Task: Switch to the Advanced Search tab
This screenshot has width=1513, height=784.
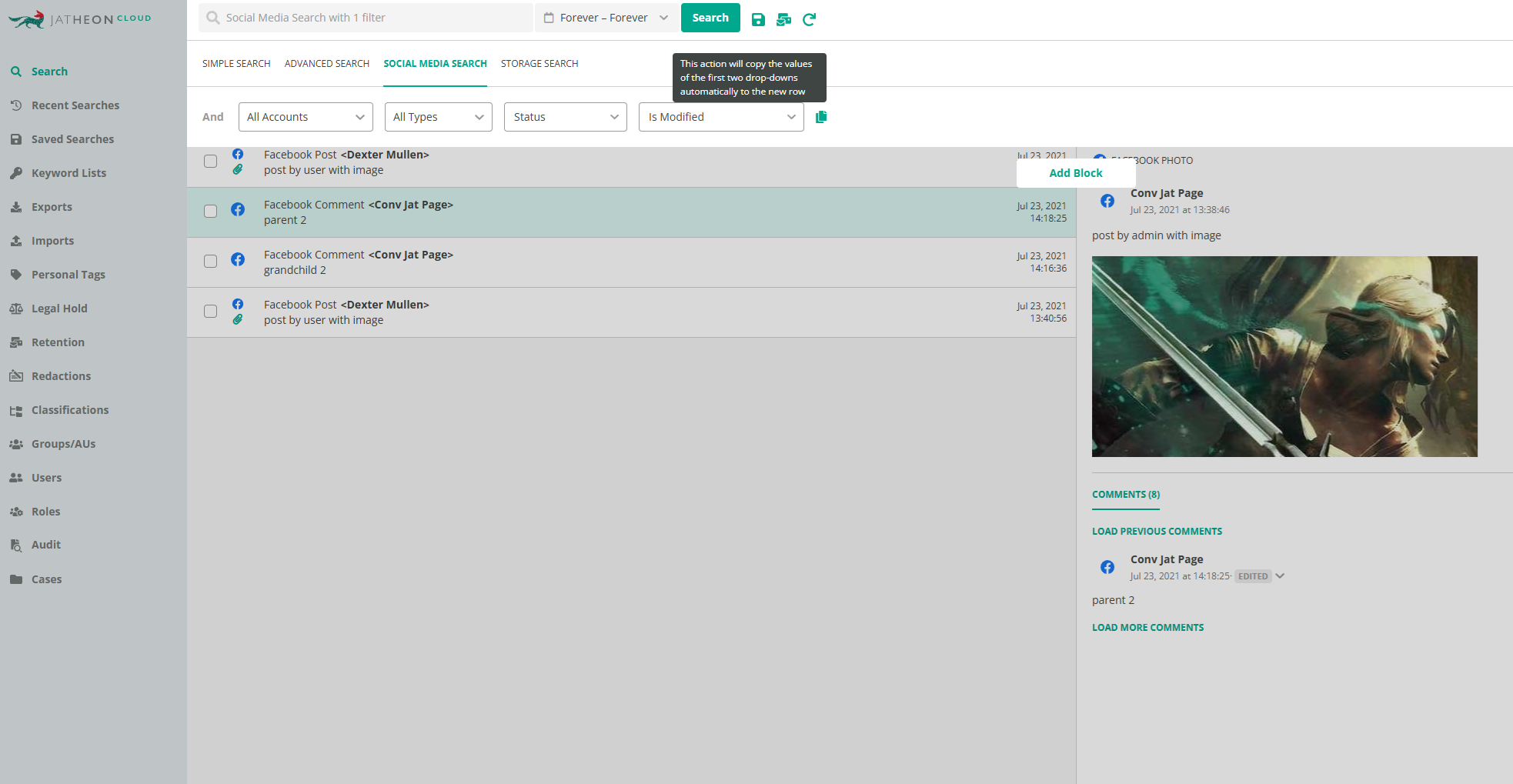Action: [x=327, y=64]
